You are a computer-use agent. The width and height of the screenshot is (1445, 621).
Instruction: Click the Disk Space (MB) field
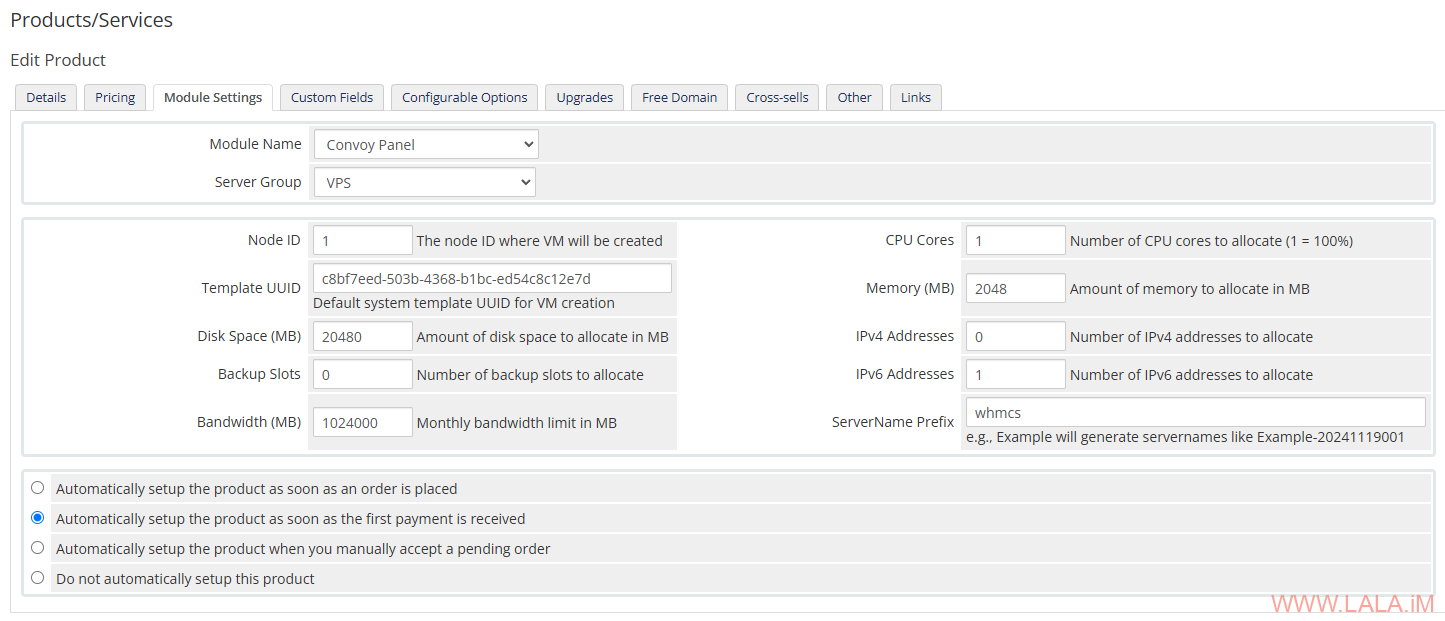[362, 336]
